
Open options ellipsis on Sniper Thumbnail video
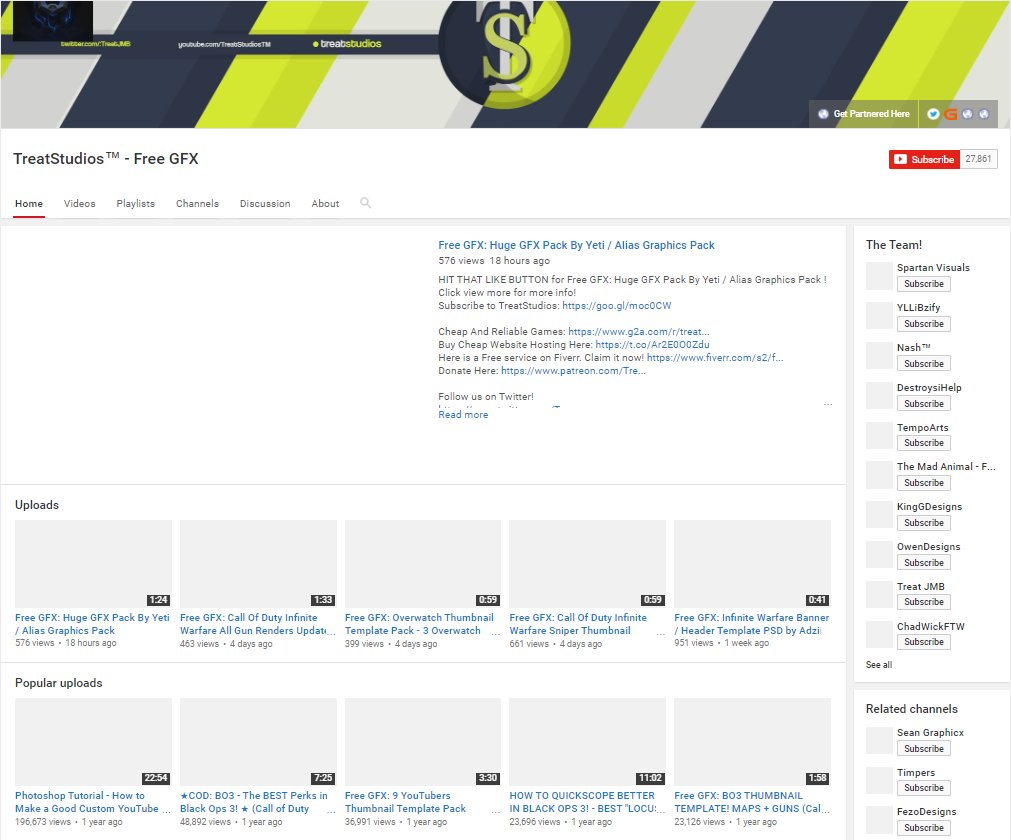tap(661, 634)
